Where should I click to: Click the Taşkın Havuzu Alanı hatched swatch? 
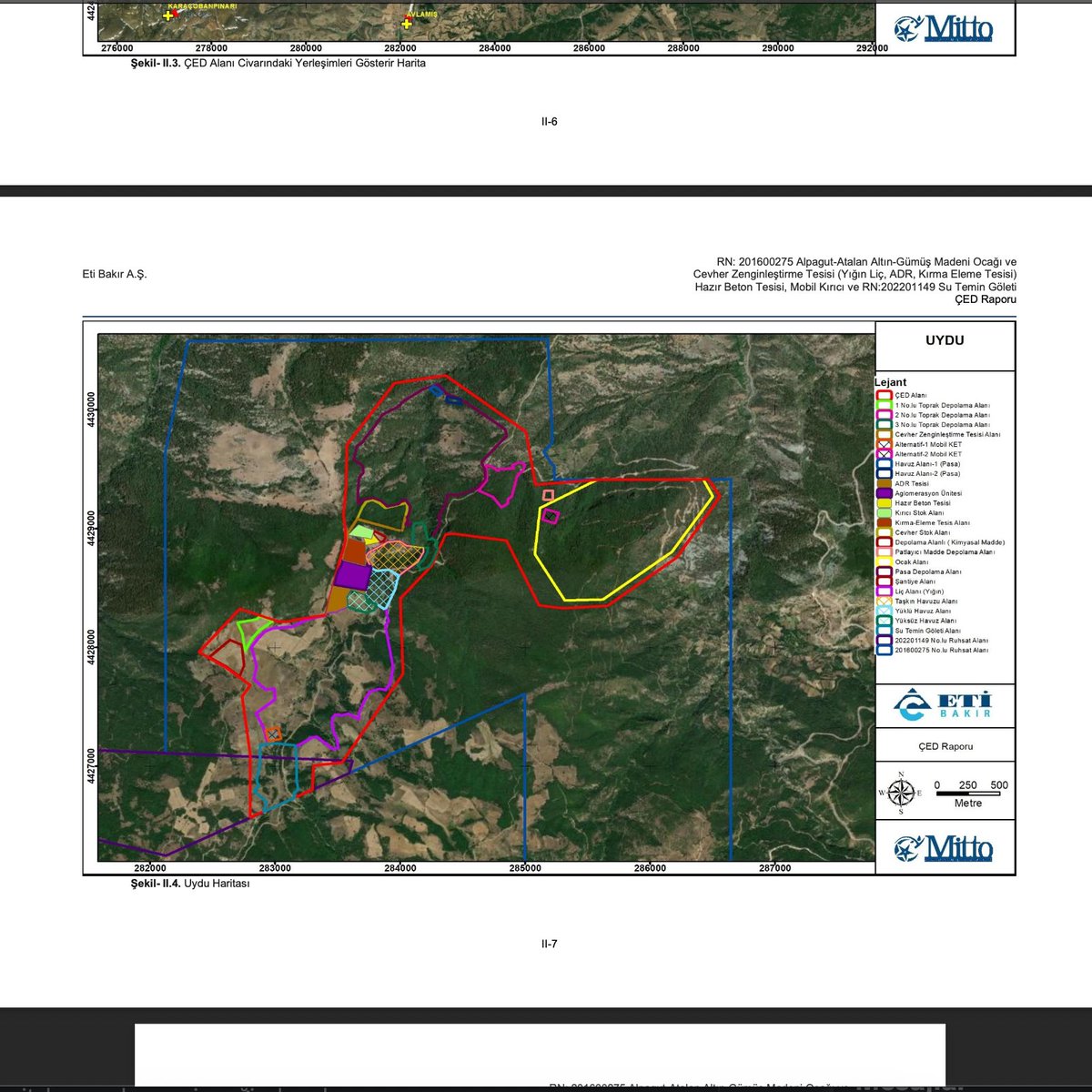point(884,602)
